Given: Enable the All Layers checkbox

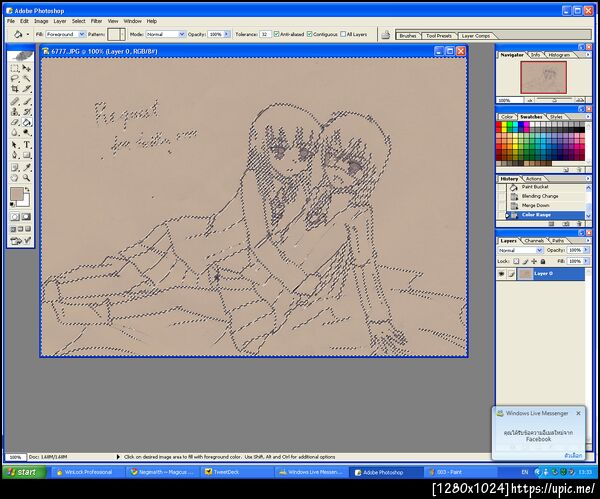Looking at the screenshot, I should tap(343, 34).
